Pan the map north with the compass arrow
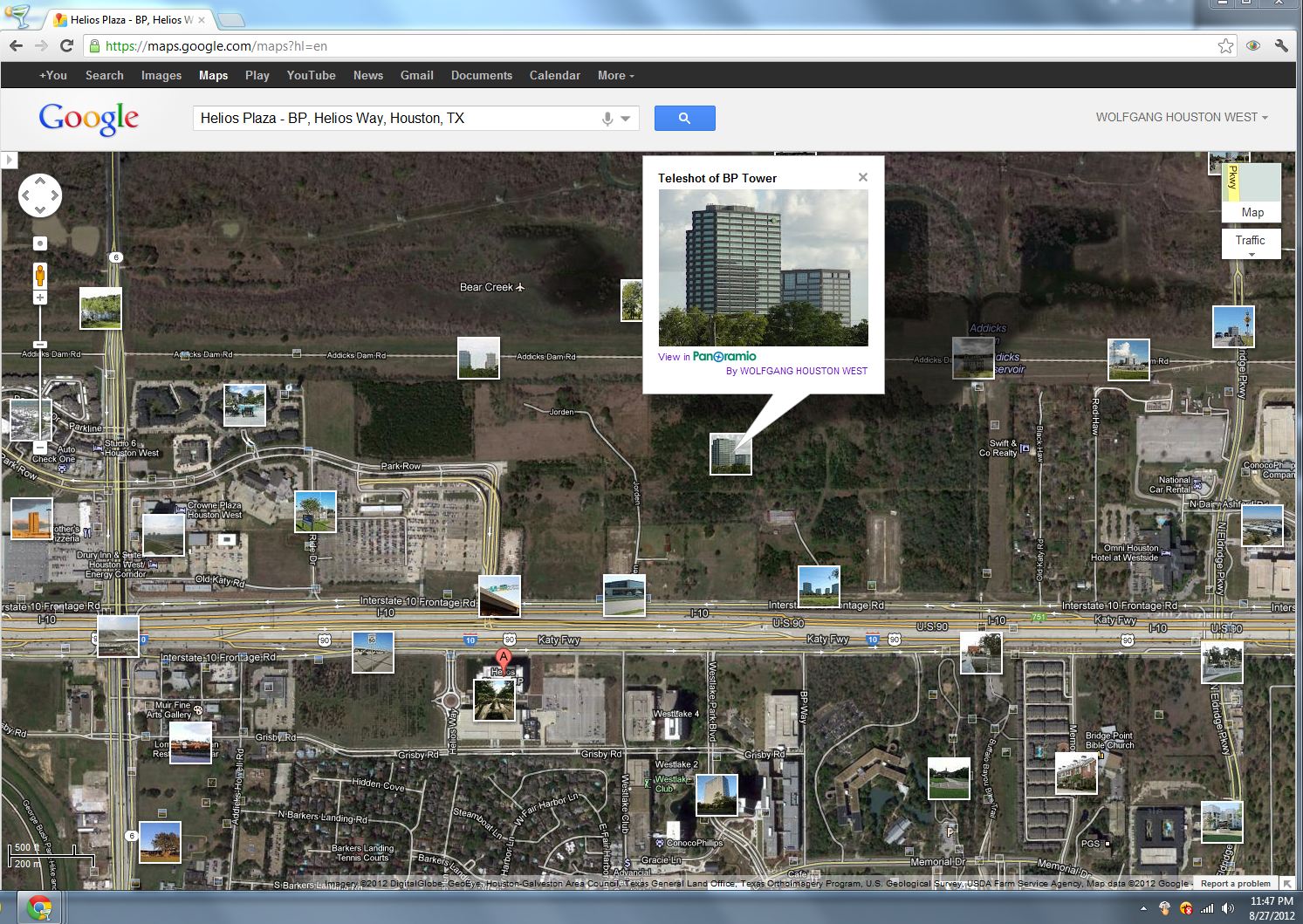Viewport: 1303px width, 924px height. [x=39, y=180]
